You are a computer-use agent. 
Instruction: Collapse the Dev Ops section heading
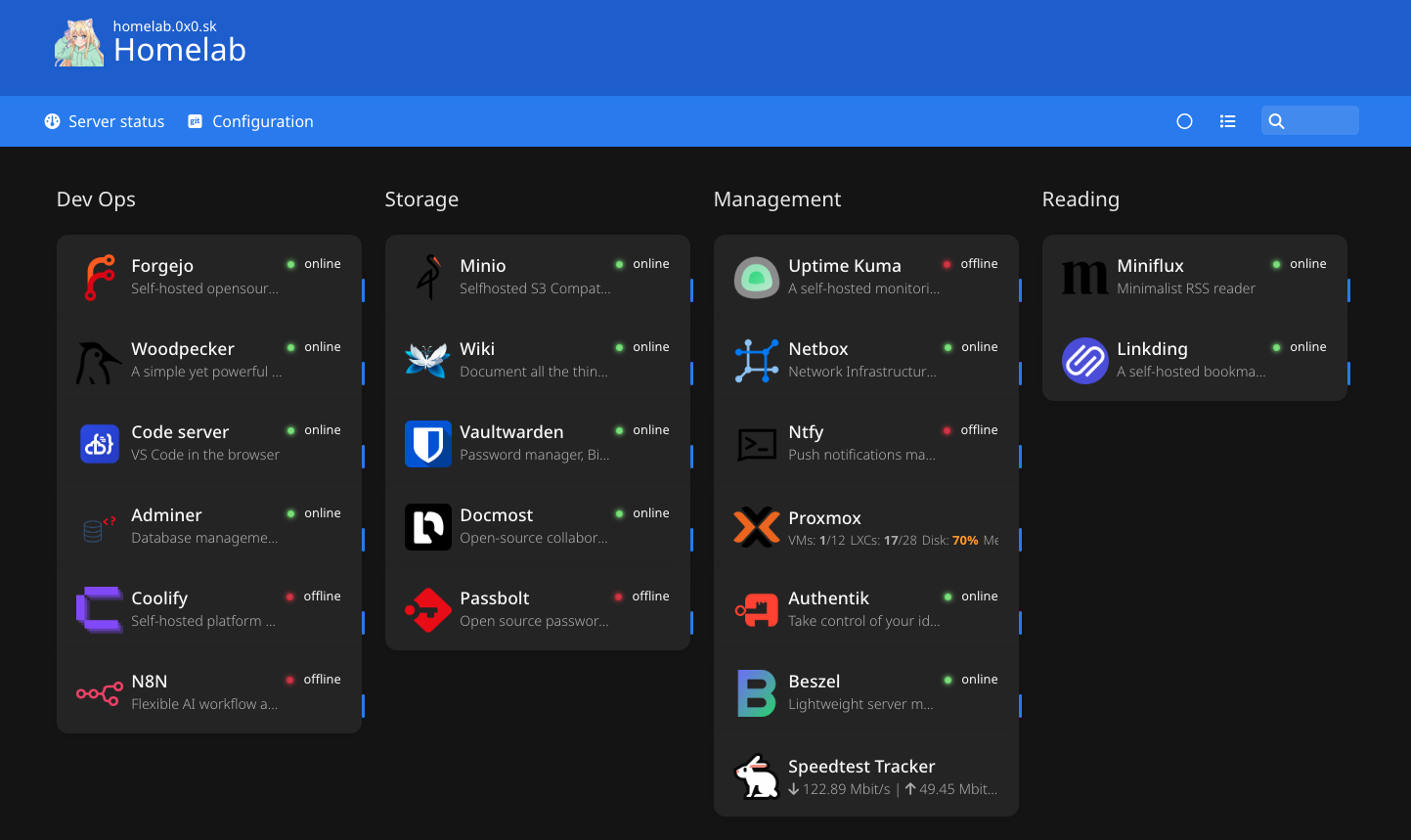click(x=96, y=199)
